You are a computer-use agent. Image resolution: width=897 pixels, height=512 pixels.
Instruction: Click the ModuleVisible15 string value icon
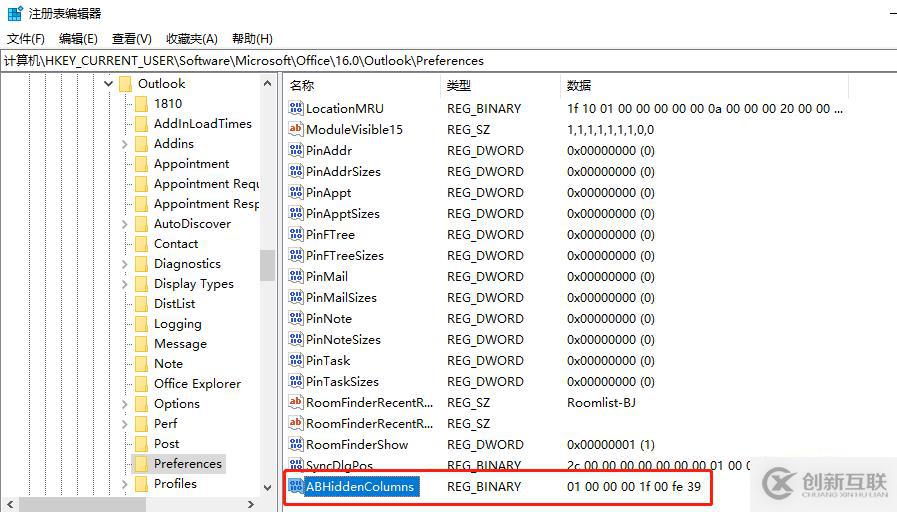(x=296, y=129)
